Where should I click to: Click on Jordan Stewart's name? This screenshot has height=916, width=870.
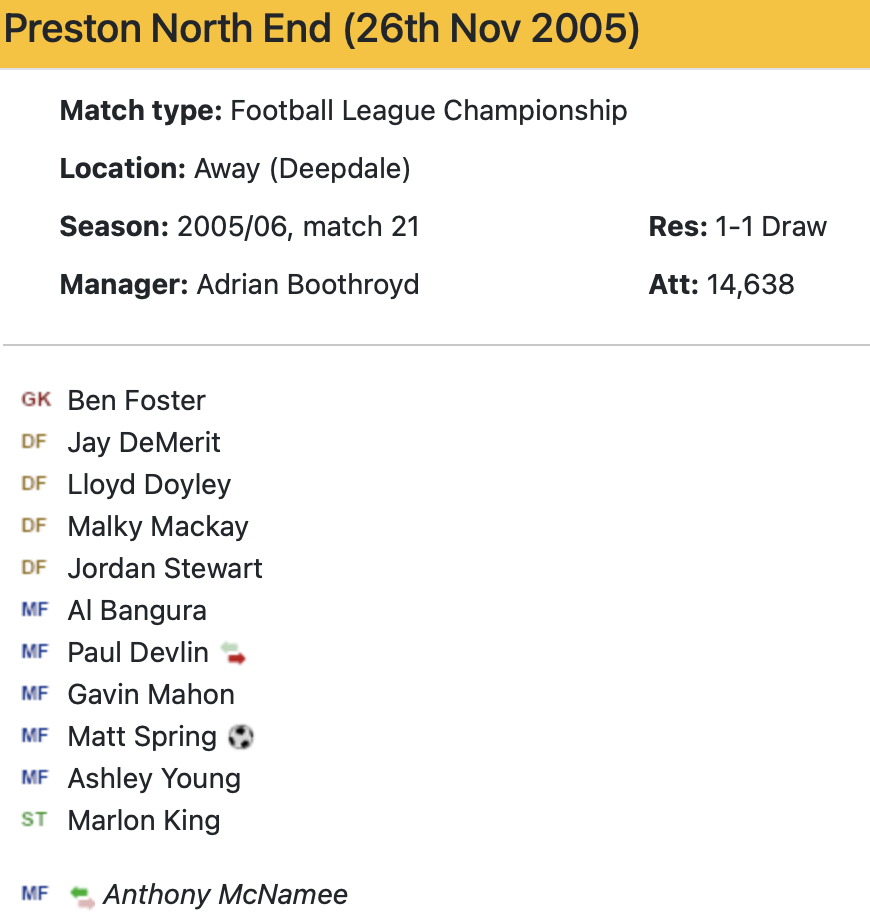tap(165, 568)
